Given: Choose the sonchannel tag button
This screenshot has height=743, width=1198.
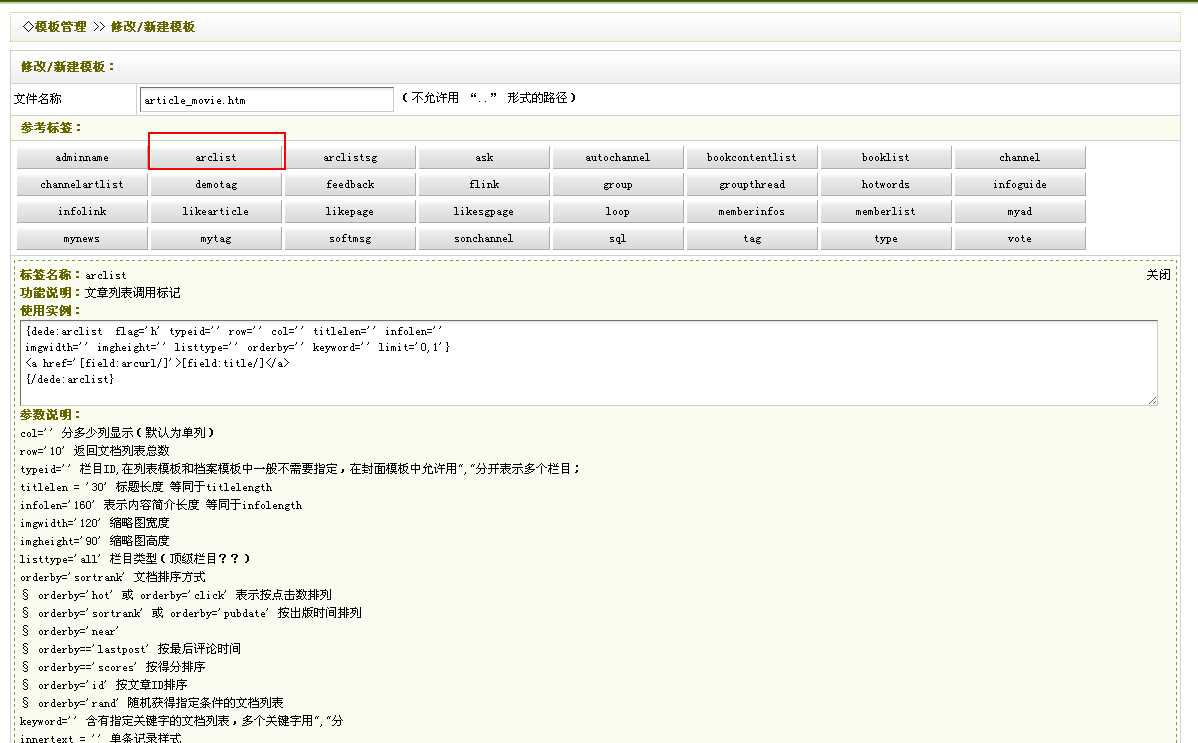Looking at the screenshot, I should 484,238.
